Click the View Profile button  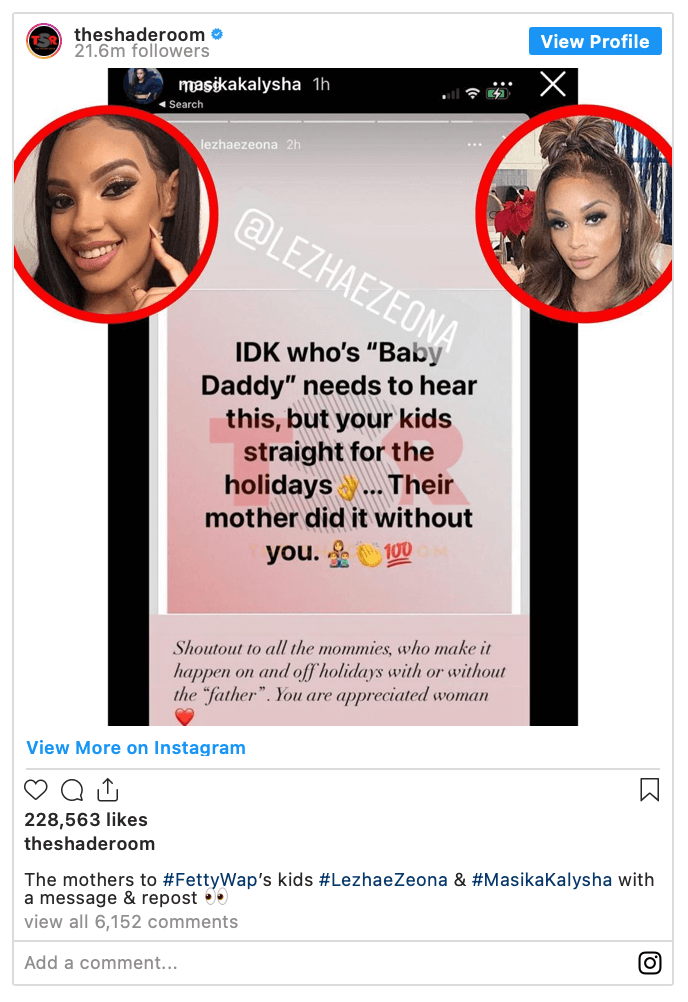(x=595, y=42)
